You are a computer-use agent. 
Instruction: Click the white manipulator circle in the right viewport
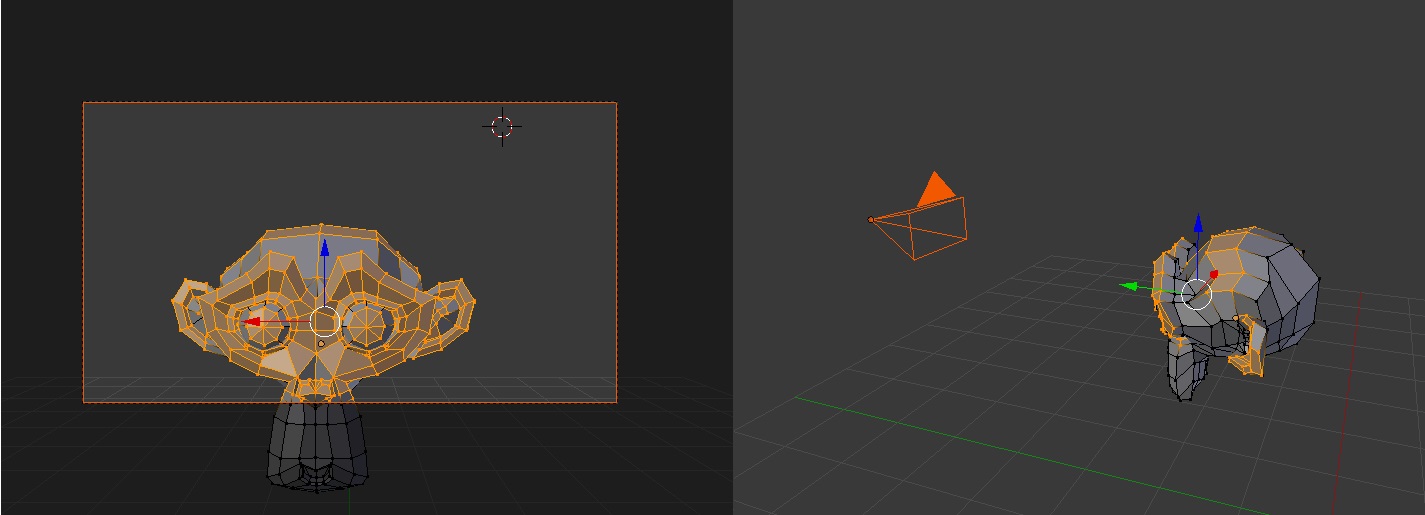click(1196, 294)
